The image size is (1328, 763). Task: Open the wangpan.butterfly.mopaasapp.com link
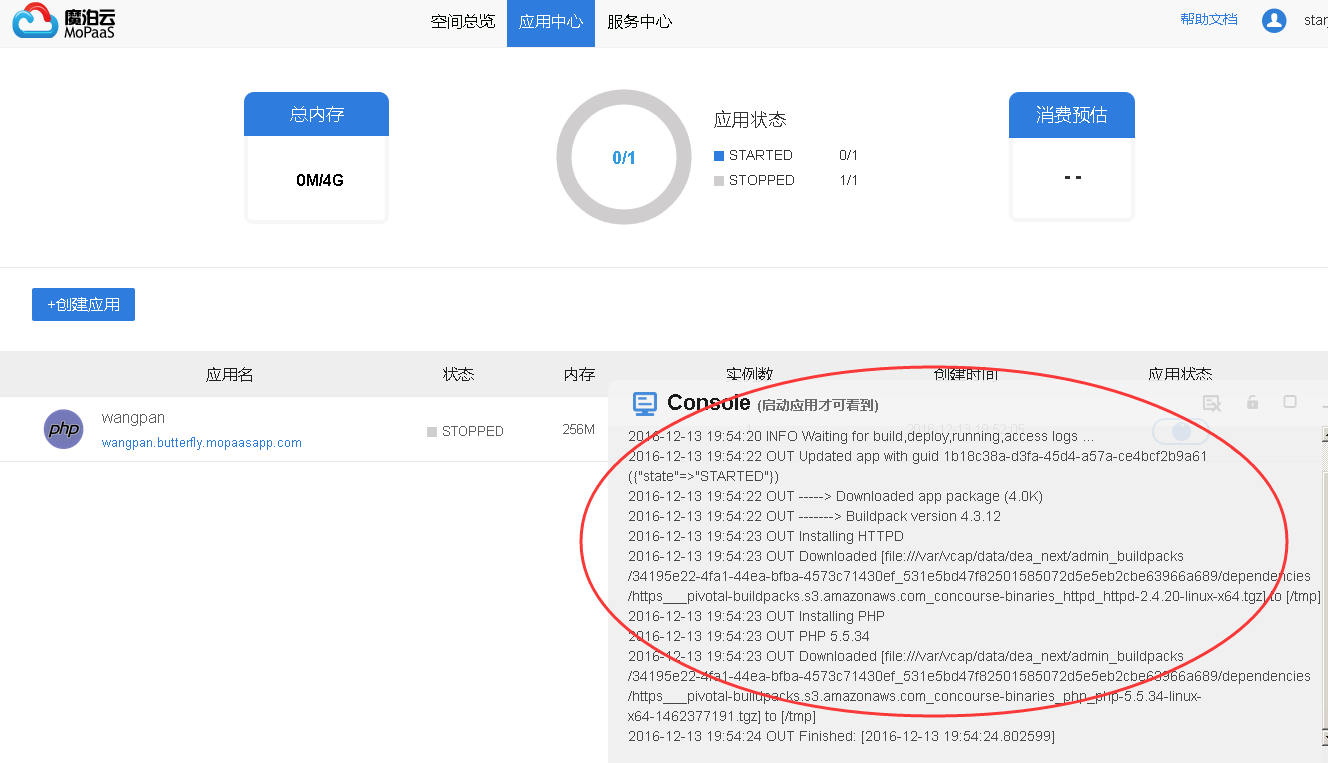pyautogui.click(x=201, y=442)
